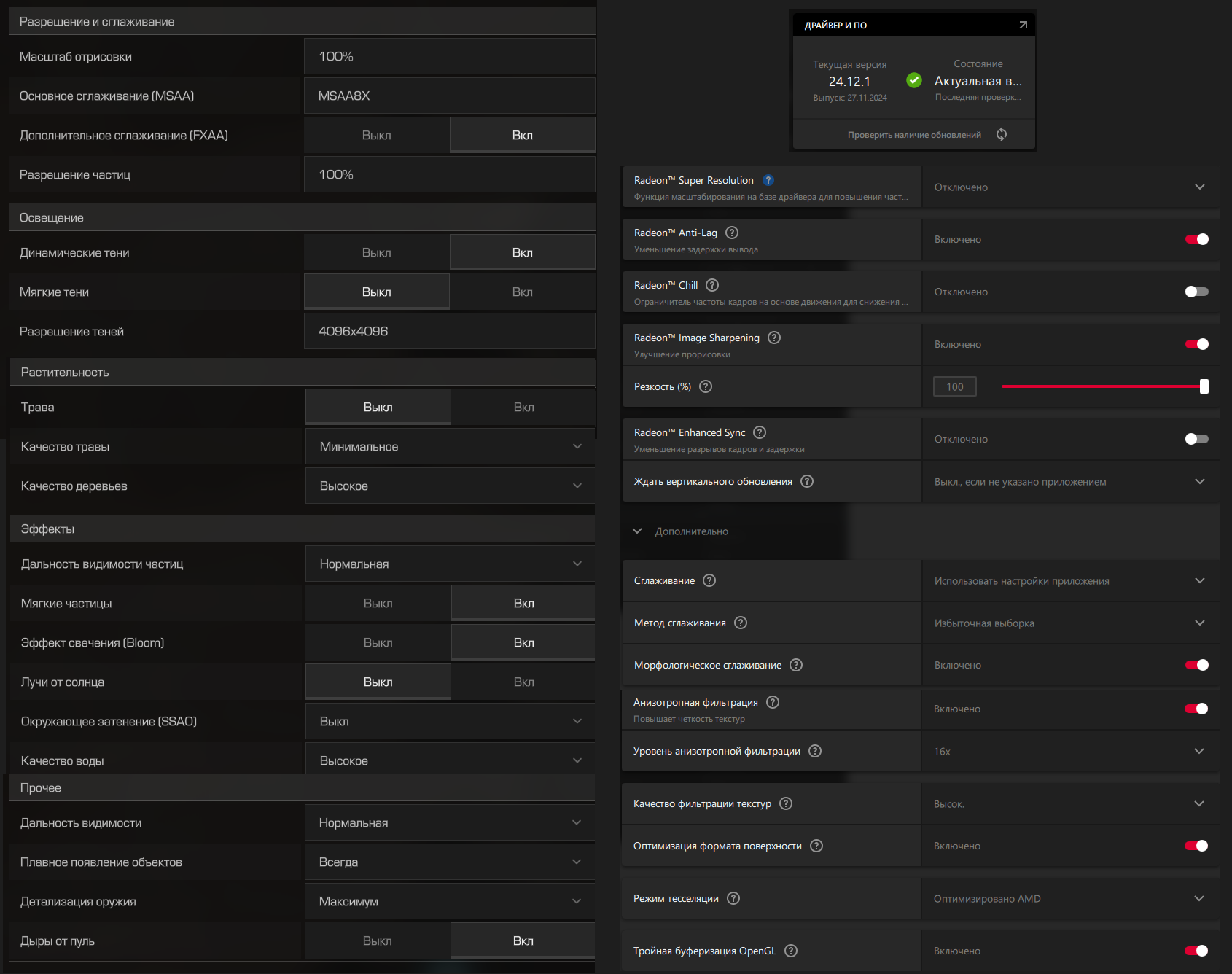The height and width of the screenshot is (974, 1232).
Task: Toggle Radeon Image Sharpening switch
Action: tap(1197, 344)
